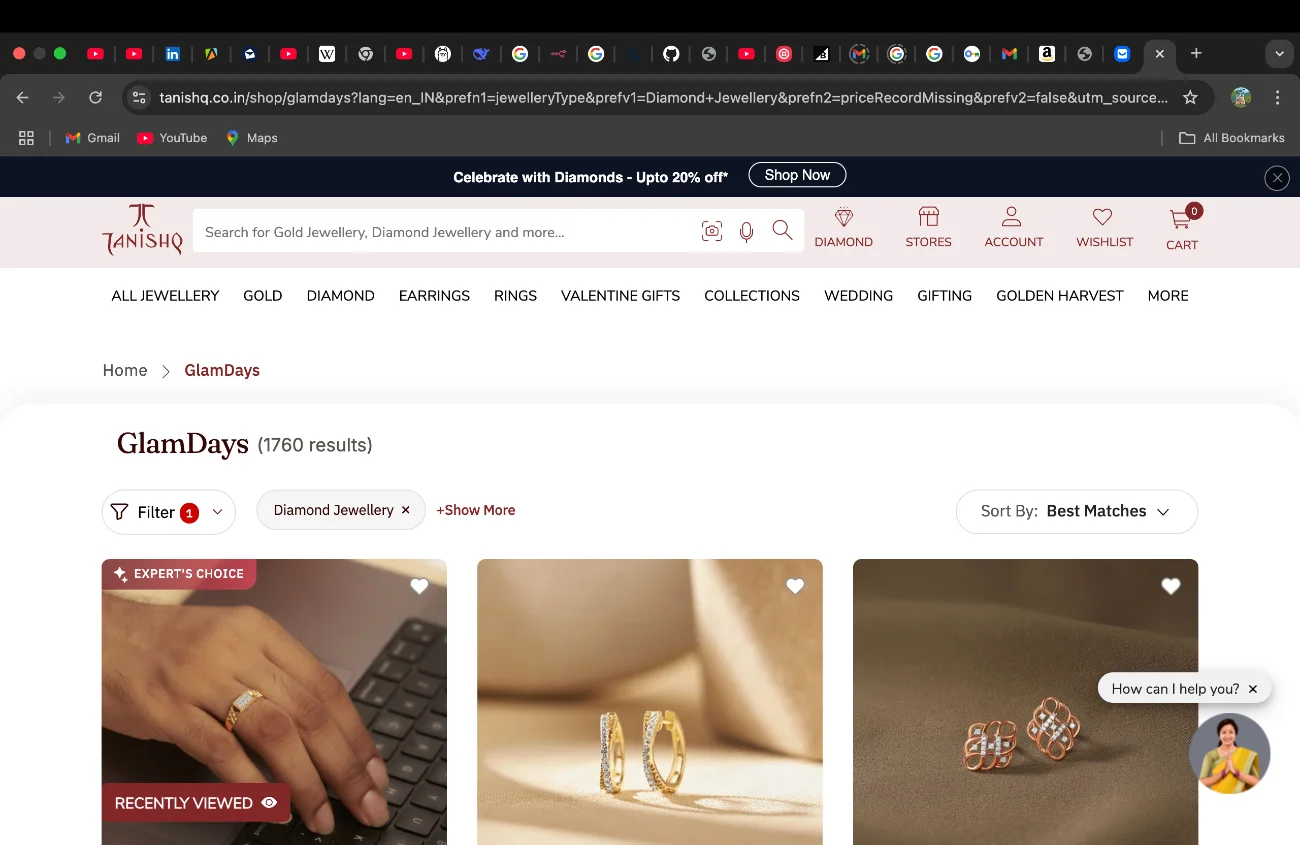
Task: Open the WEDDING menu
Action: point(858,296)
